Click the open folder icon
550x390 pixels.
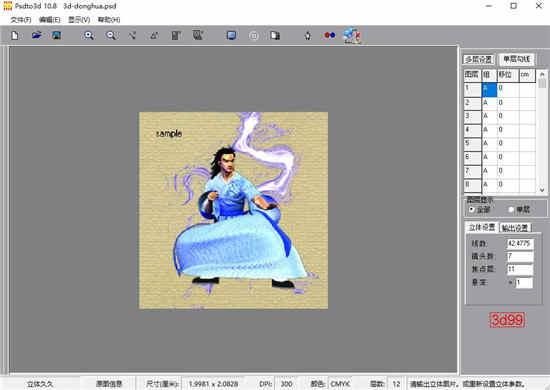(x=36, y=35)
